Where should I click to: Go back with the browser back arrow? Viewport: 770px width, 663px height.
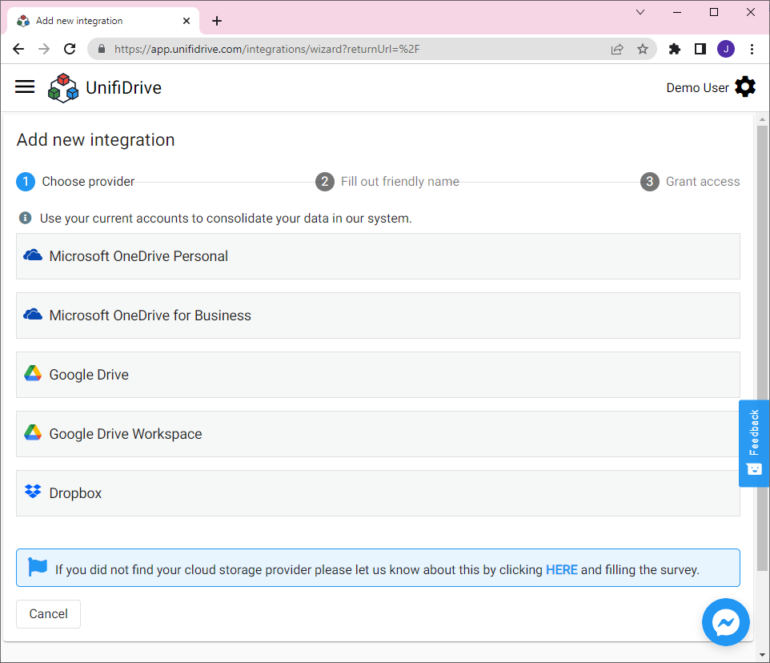point(19,49)
